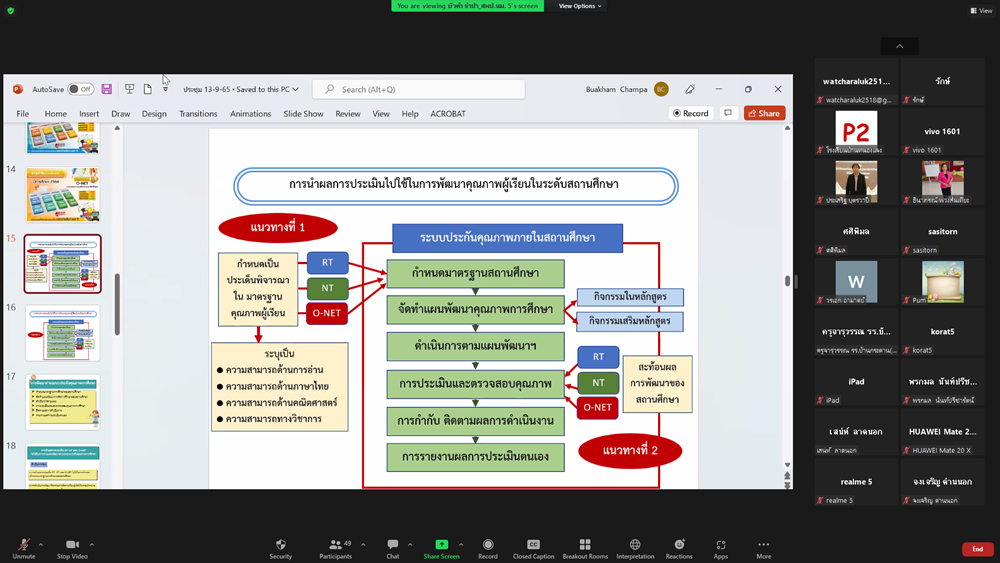Click Stop Video camera icon
Image resolution: width=1000 pixels, height=563 pixels.
tap(72, 544)
